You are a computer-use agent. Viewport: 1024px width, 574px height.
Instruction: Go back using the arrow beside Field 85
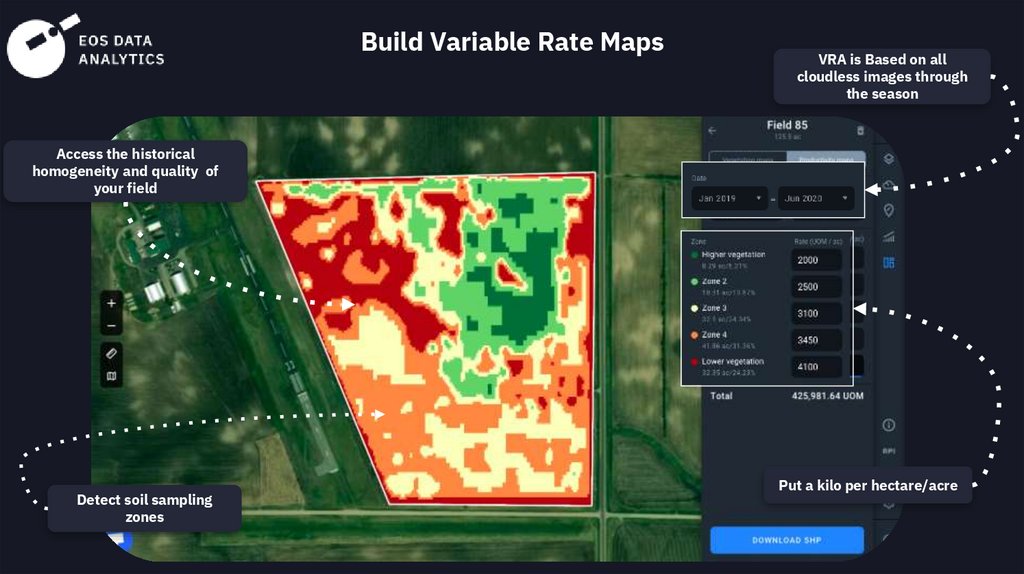(712, 131)
